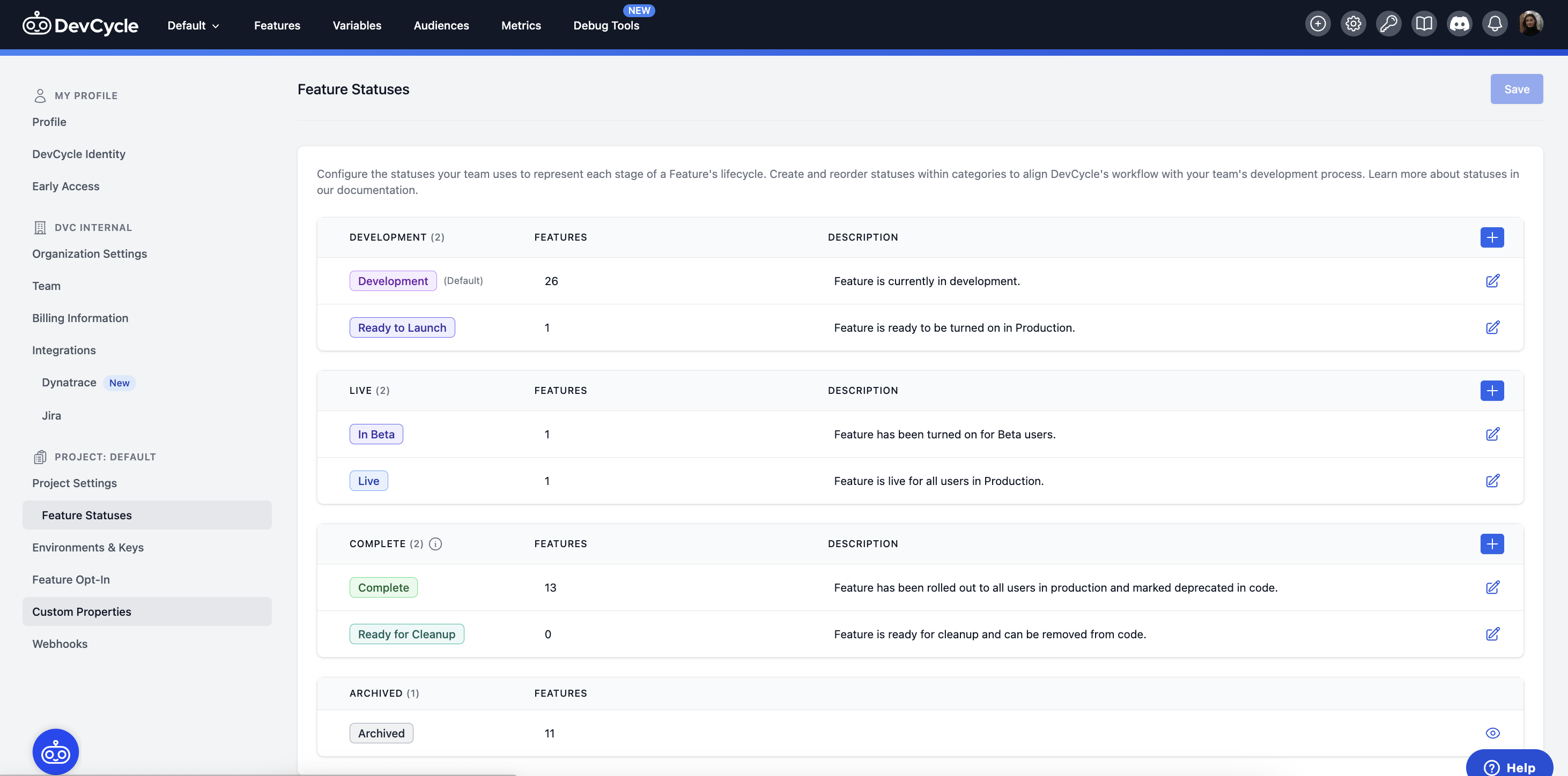
Task: Select Custom Properties in the sidebar
Action: point(82,611)
